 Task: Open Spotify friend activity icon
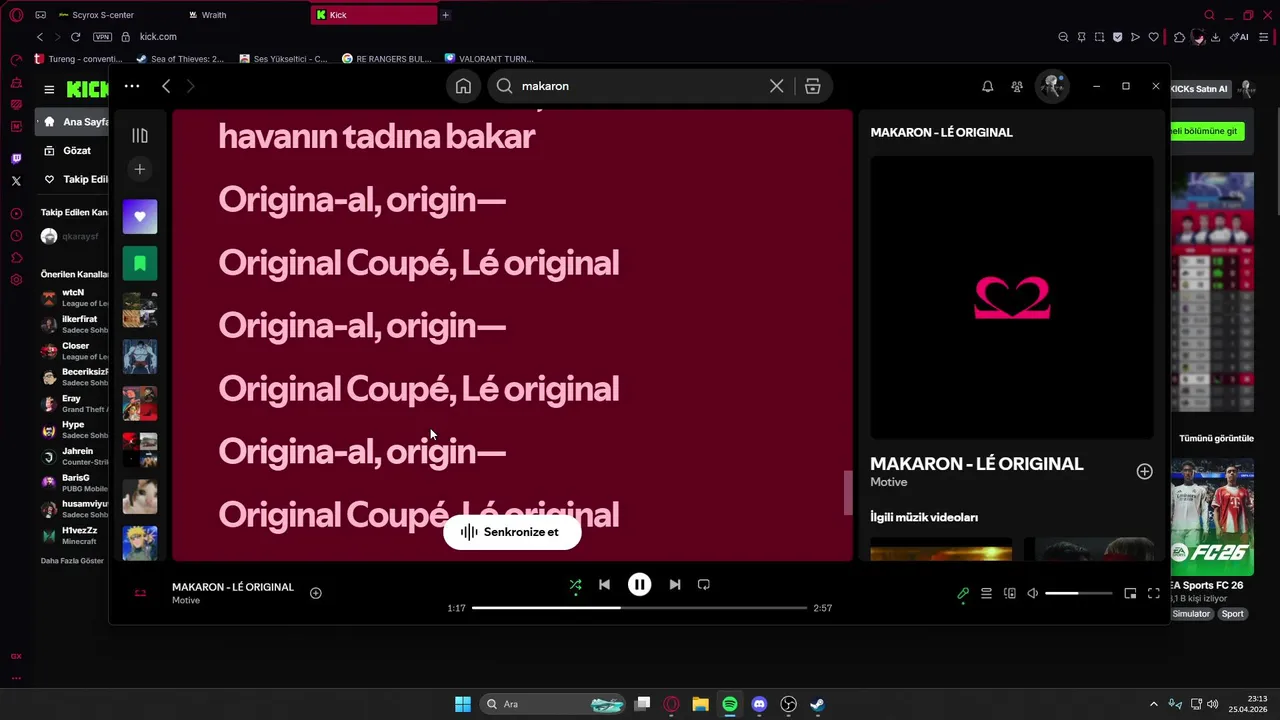[1017, 86]
